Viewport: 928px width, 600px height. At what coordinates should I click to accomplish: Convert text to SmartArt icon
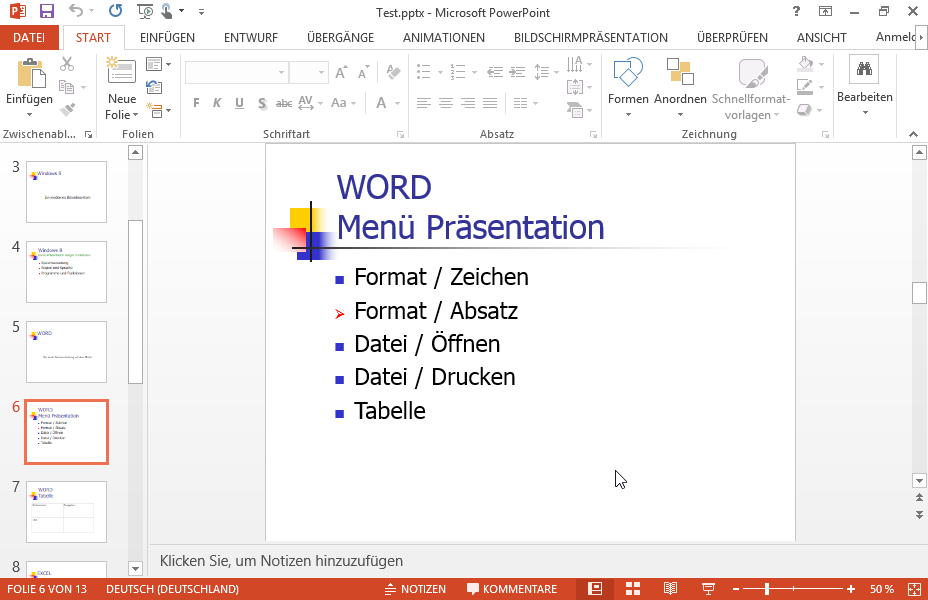tap(575, 110)
